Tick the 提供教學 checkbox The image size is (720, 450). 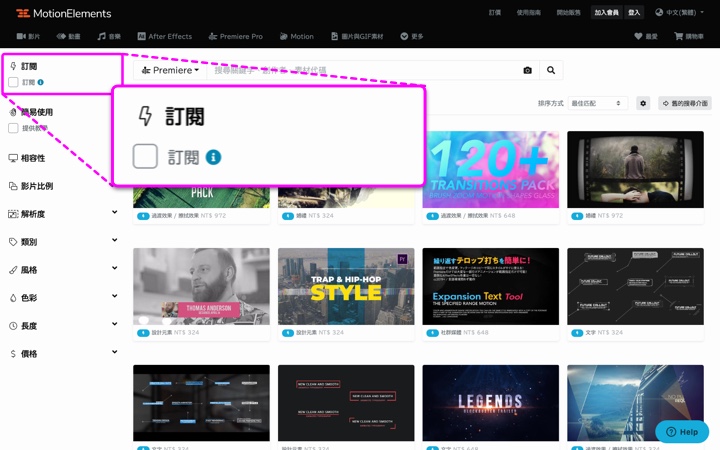pyautogui.click(x=13, y=128)
